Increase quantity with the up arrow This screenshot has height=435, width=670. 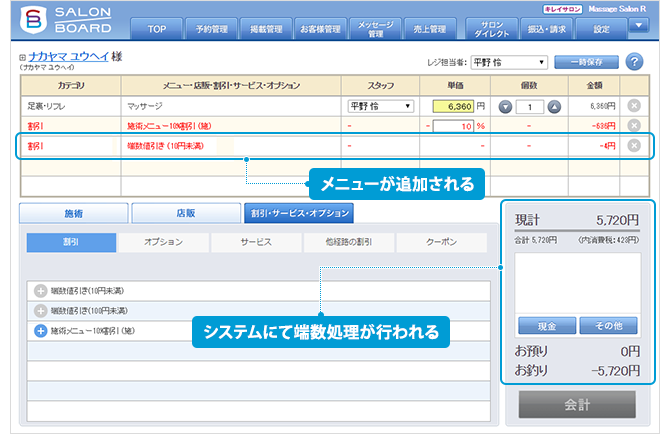pos(554,106)
